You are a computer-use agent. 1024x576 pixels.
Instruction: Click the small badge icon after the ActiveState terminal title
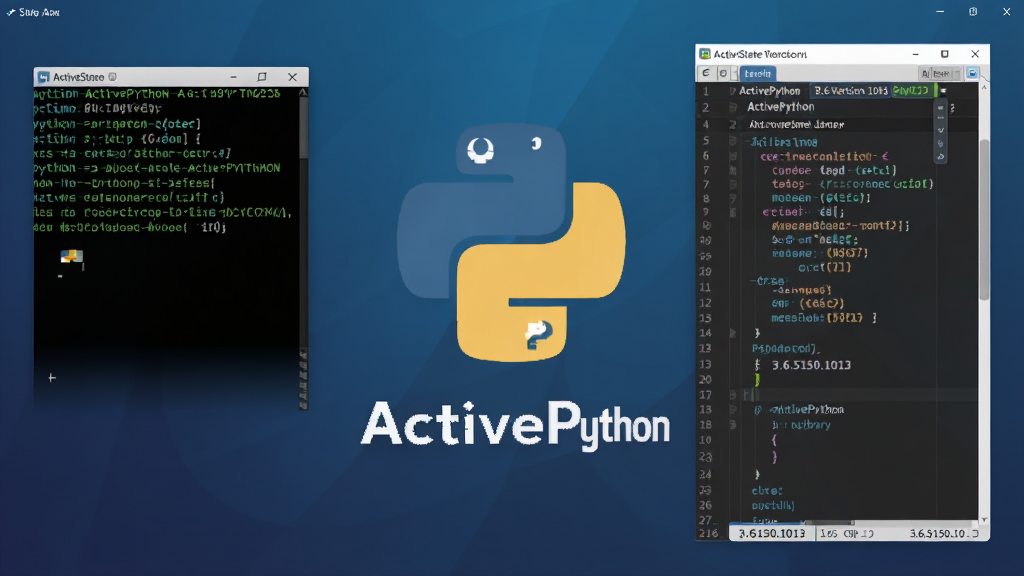(112, 77)
